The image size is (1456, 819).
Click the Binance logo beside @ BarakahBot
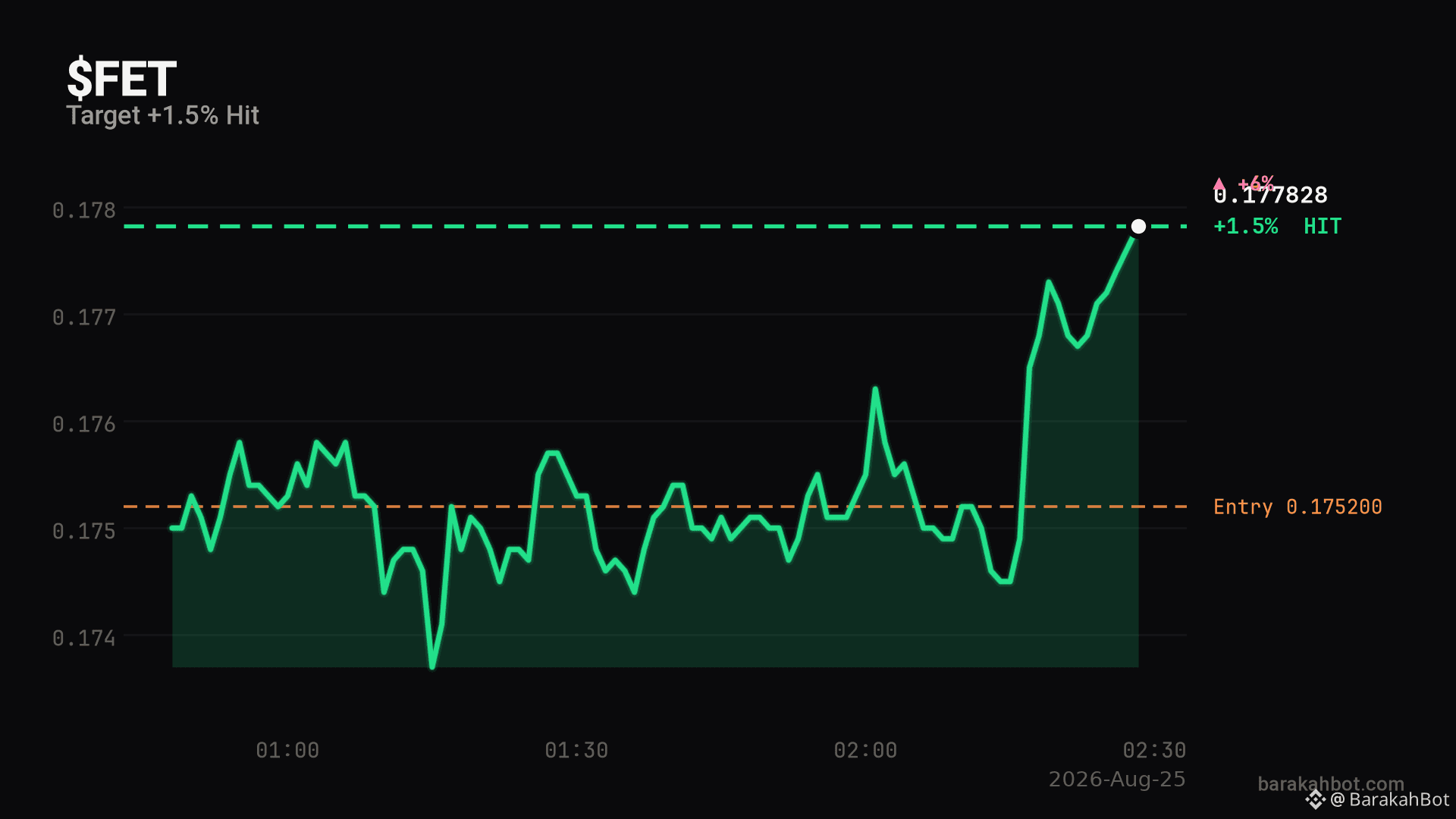click(x=1315, y=800)
